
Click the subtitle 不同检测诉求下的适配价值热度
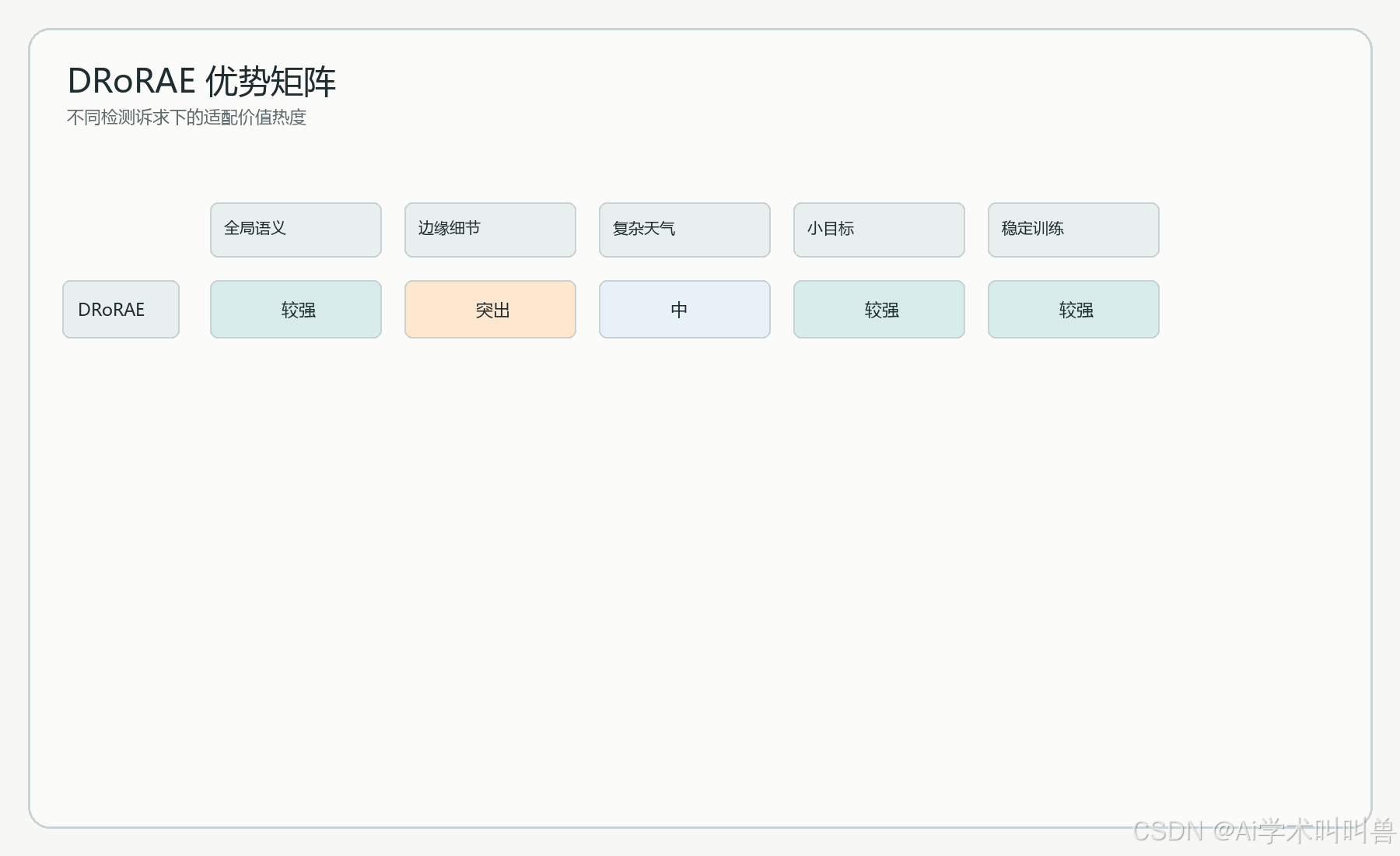[187, 118]
